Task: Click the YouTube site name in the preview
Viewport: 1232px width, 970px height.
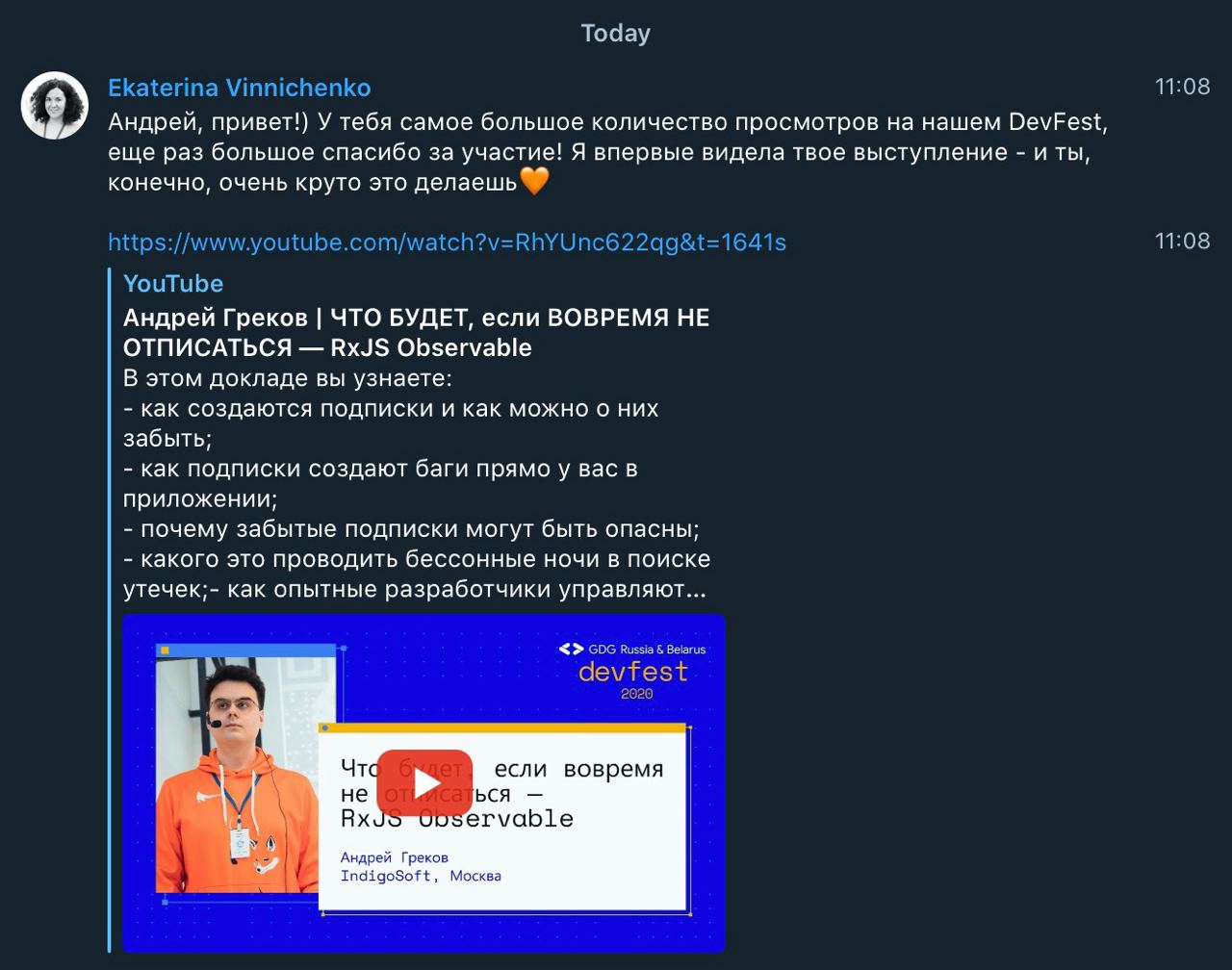Action: pyautogui.click(x=173, y=283)
